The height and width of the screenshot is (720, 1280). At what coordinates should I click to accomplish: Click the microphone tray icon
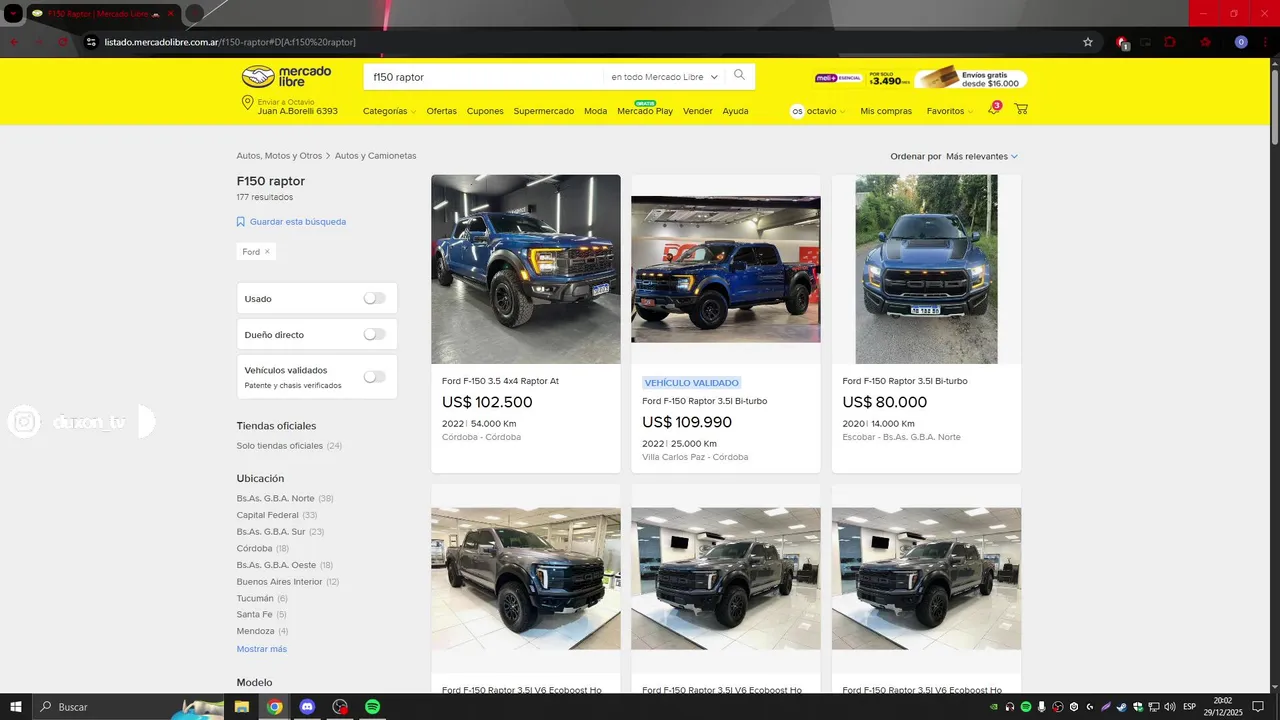(x=1042, y=707)
